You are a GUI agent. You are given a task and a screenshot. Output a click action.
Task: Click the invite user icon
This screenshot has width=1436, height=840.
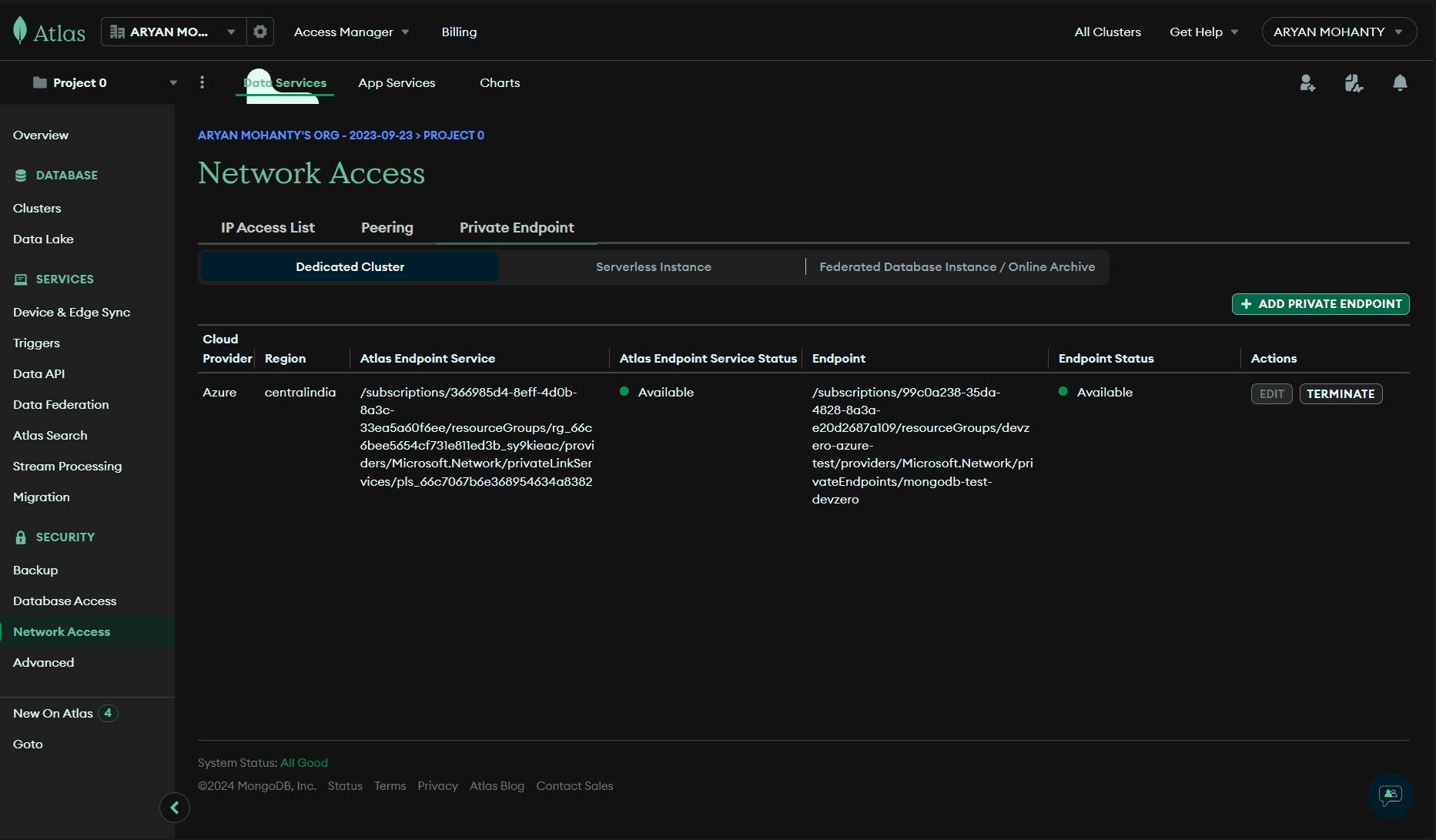click(1307, 82)
